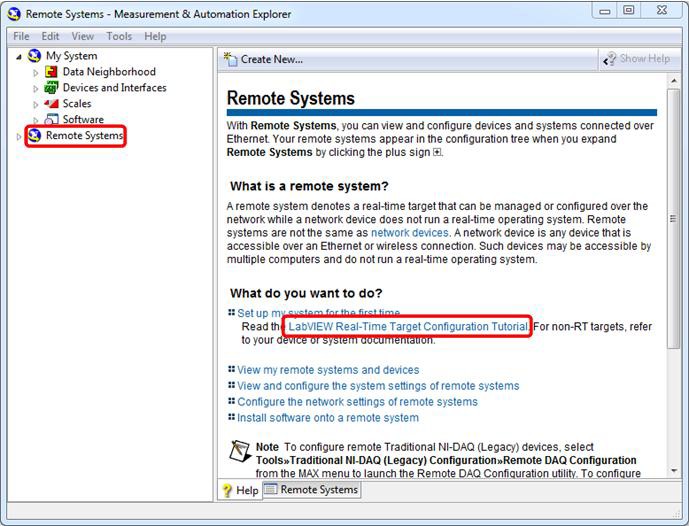Click the Create New document icon

click(230, 59)
